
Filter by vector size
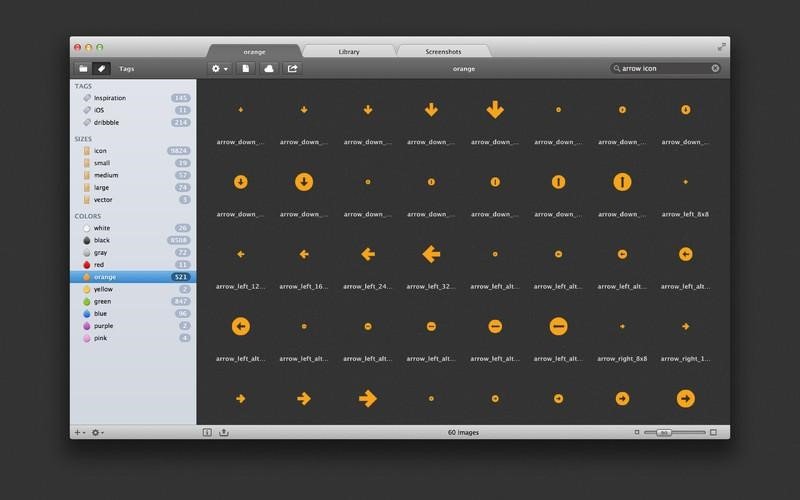(133, 199)
